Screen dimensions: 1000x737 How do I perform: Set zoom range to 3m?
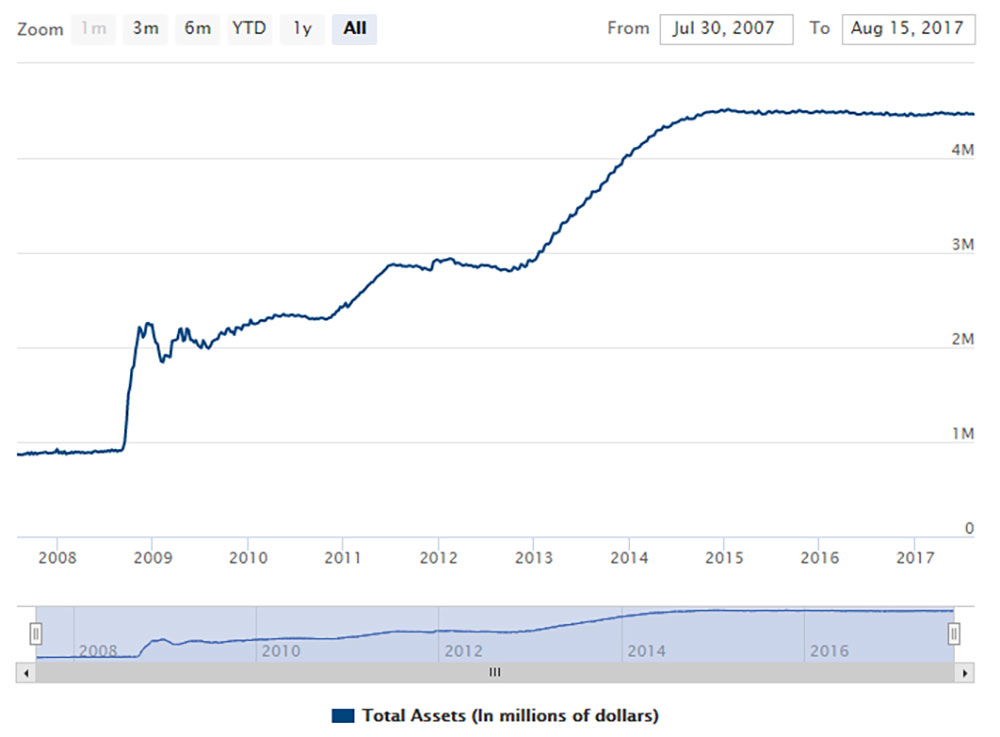point(145,29)
